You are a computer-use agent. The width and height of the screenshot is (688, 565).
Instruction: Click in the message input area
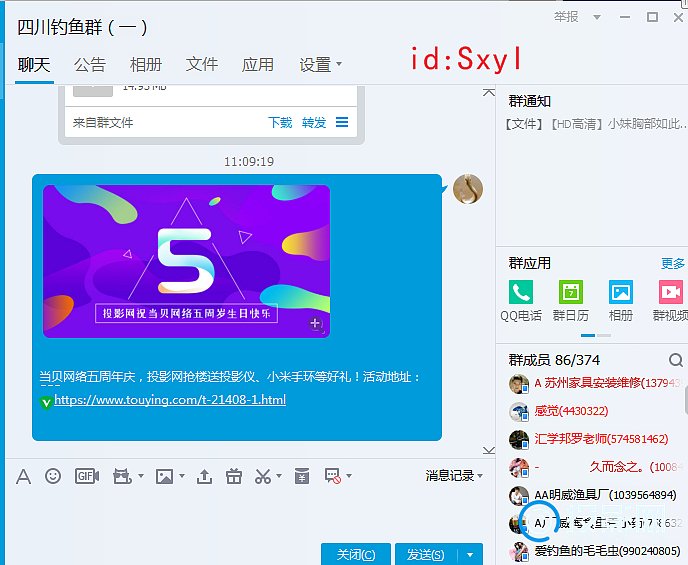[x=250, y=513]
